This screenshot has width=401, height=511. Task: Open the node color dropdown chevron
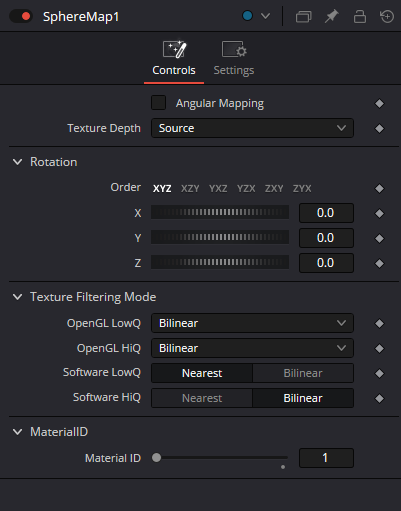(x=265, y=16)
